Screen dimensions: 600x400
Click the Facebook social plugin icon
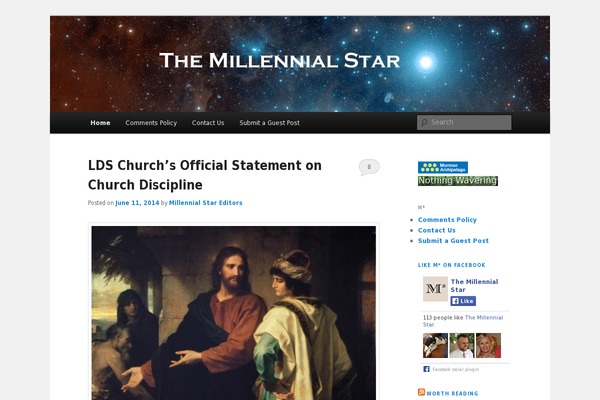(x=426, y=369)
